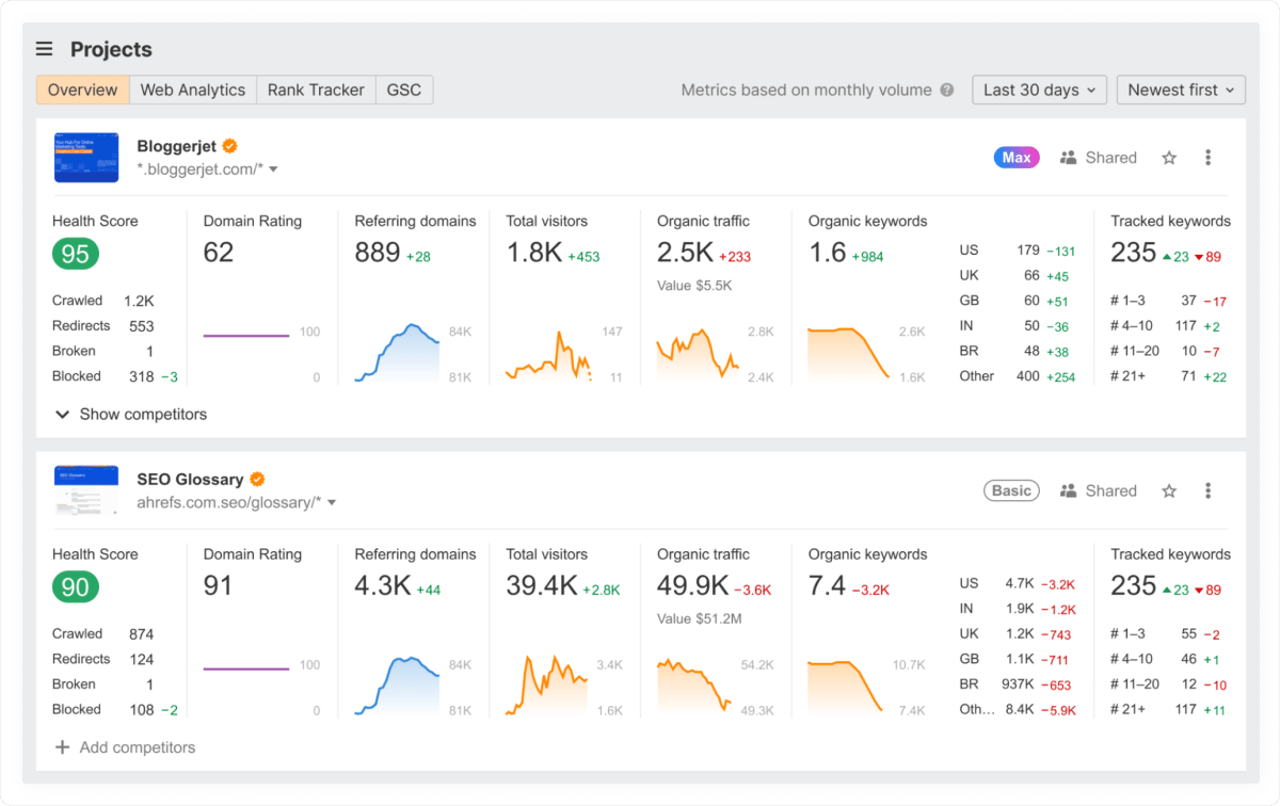Click the Max plan badge
The width and height of the screenshot is (1280, 806).
pyautogui.click(x=1016, y=157)
